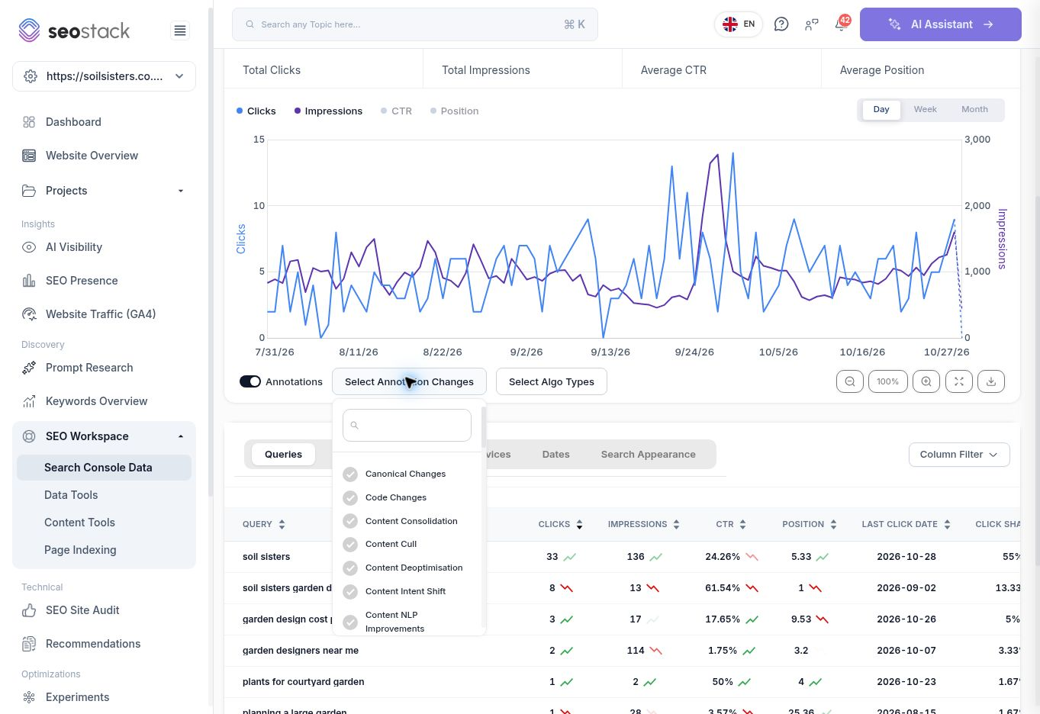Screen dimensions: 1040x714
Task: Open Data Tools in SEO Workspace
Action: coord(71,495)
